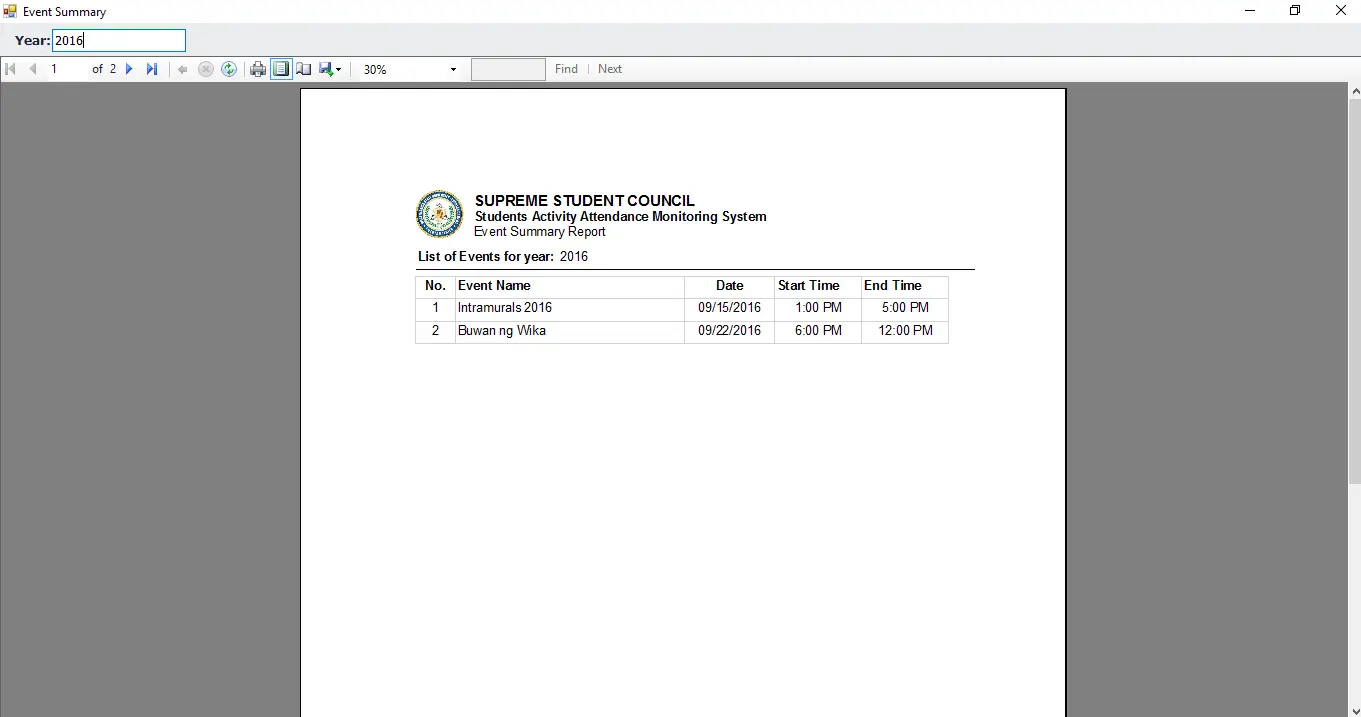Image resolution: width=1361 pixels, height=717 pixels.
Task: Open page setup
Action: click(x=304, y=69)
